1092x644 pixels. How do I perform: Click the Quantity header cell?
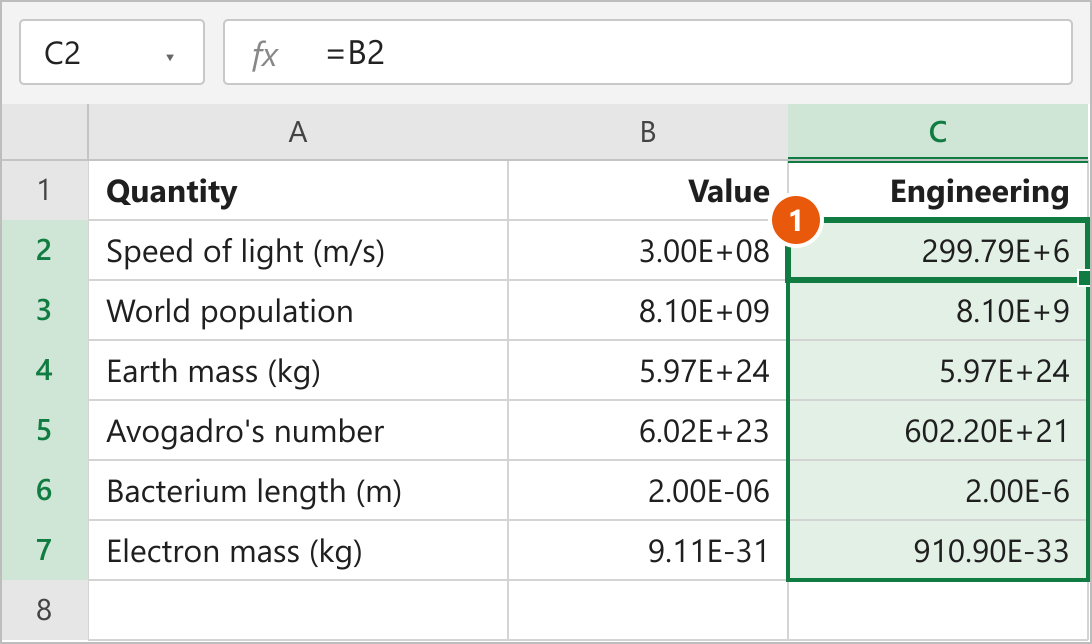tap(298, 190)
